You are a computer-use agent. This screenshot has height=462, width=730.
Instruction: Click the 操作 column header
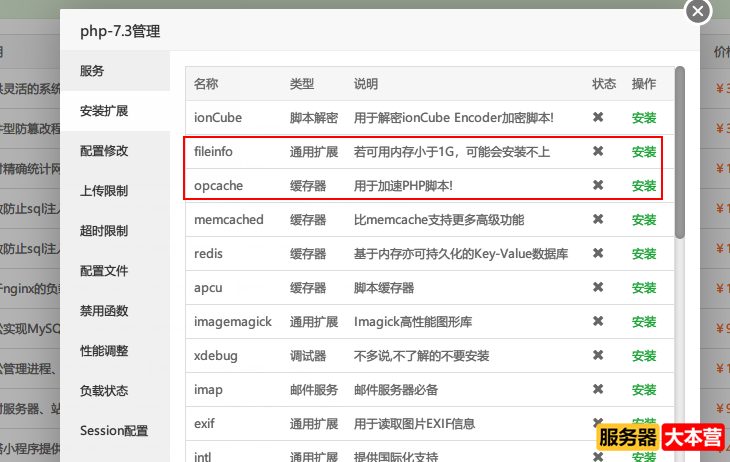644,84
